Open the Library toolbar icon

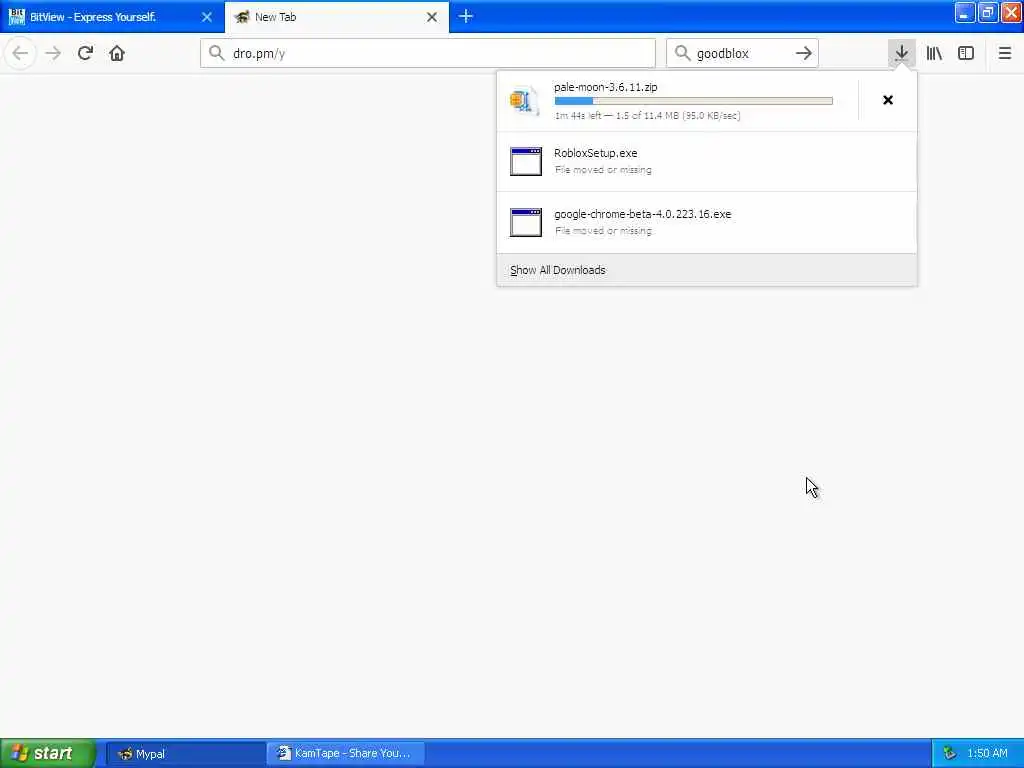coord(934,53)
